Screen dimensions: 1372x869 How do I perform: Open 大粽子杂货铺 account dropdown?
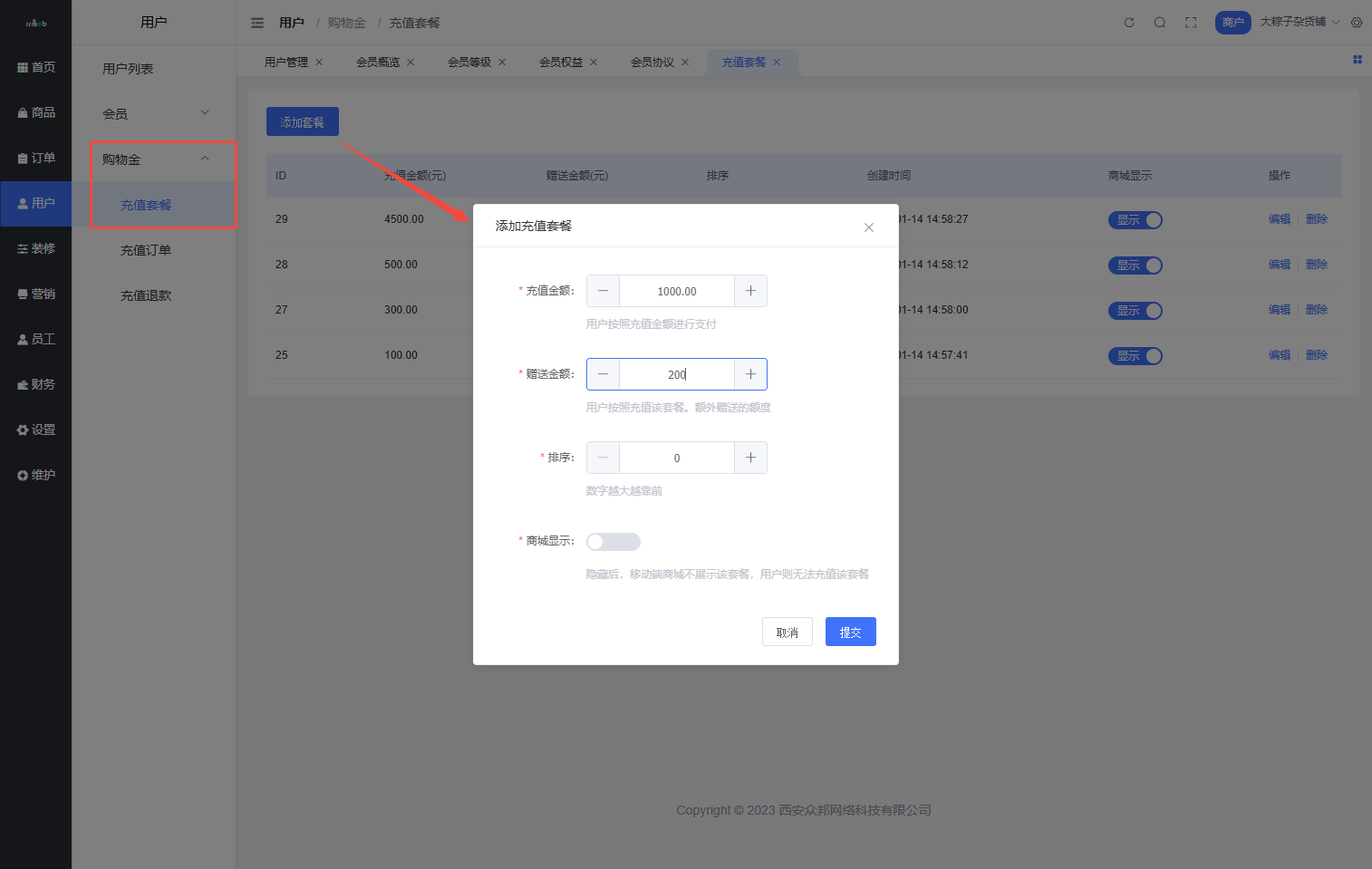coord(1300,22)
